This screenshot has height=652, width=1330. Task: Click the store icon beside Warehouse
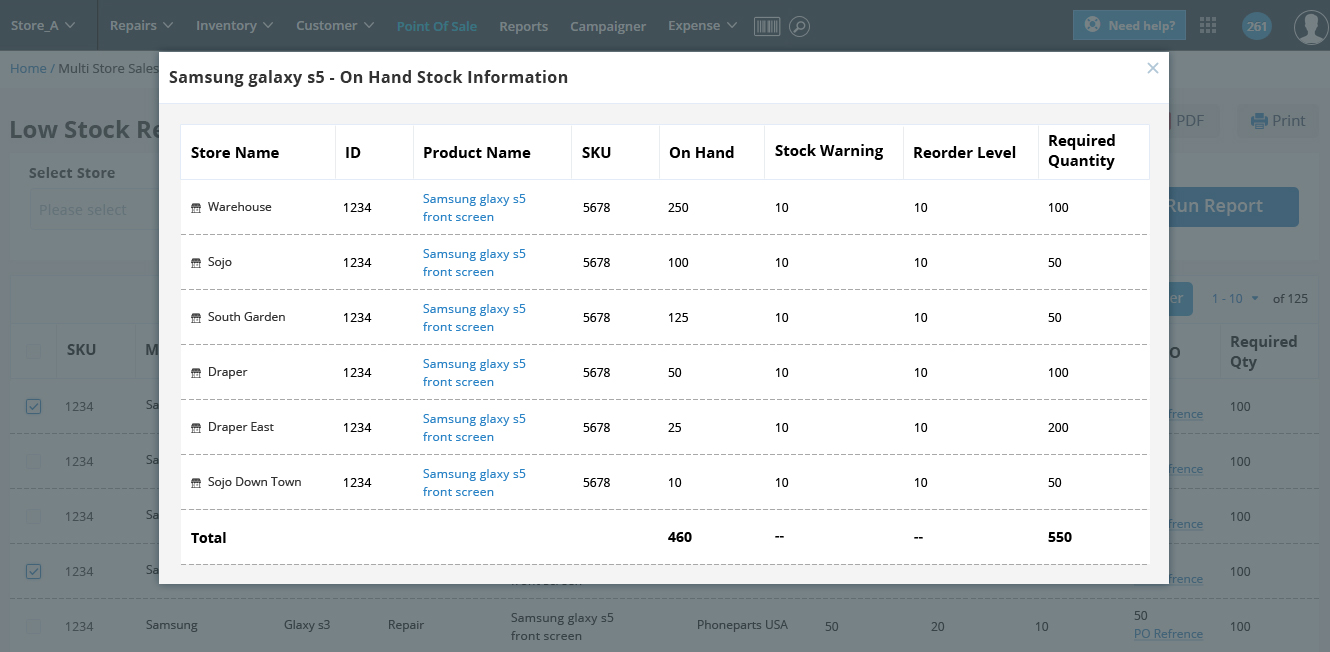tap(196, 208)
